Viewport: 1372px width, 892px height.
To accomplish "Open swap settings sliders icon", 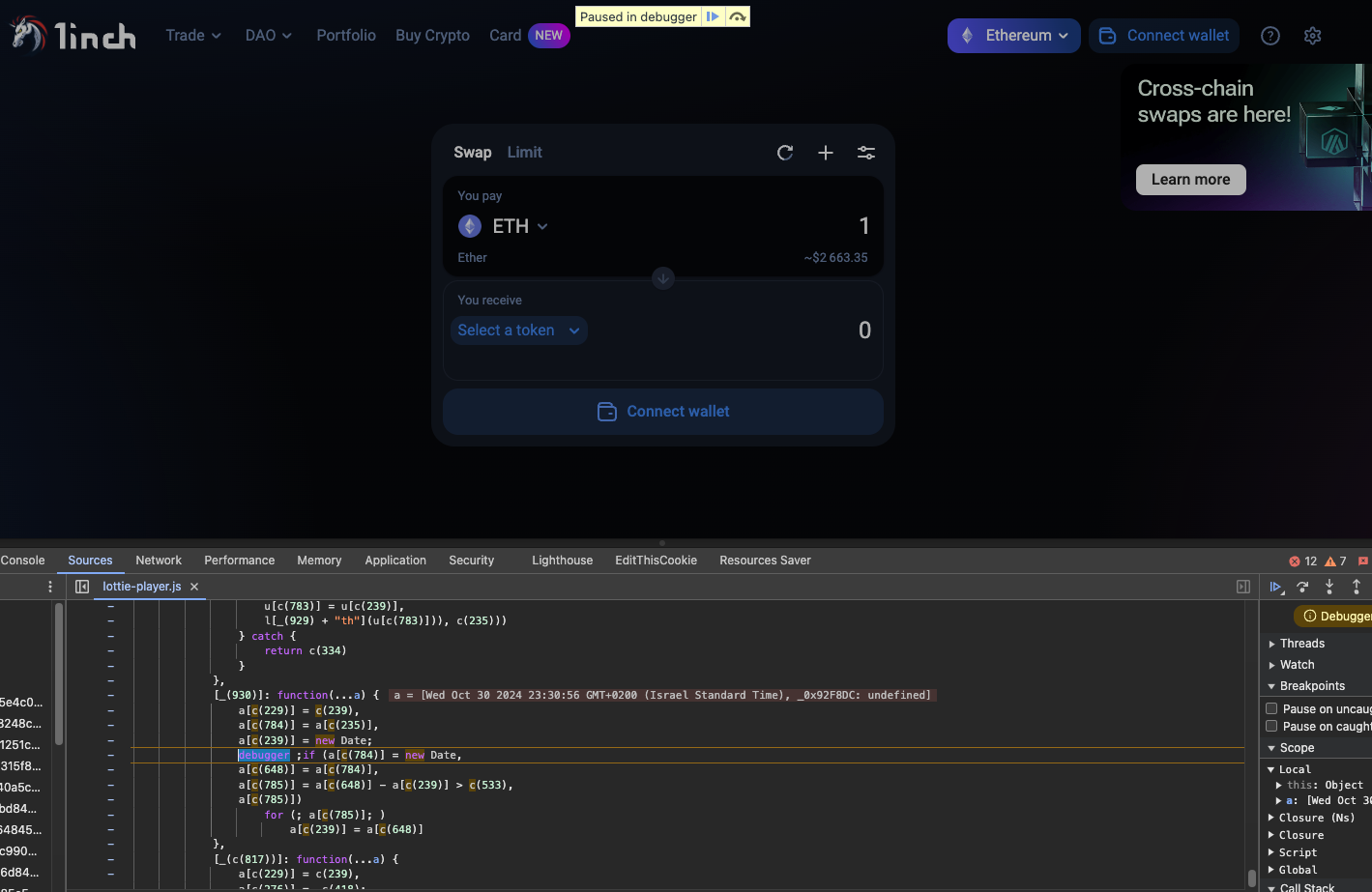I will [x=866, y=153].
